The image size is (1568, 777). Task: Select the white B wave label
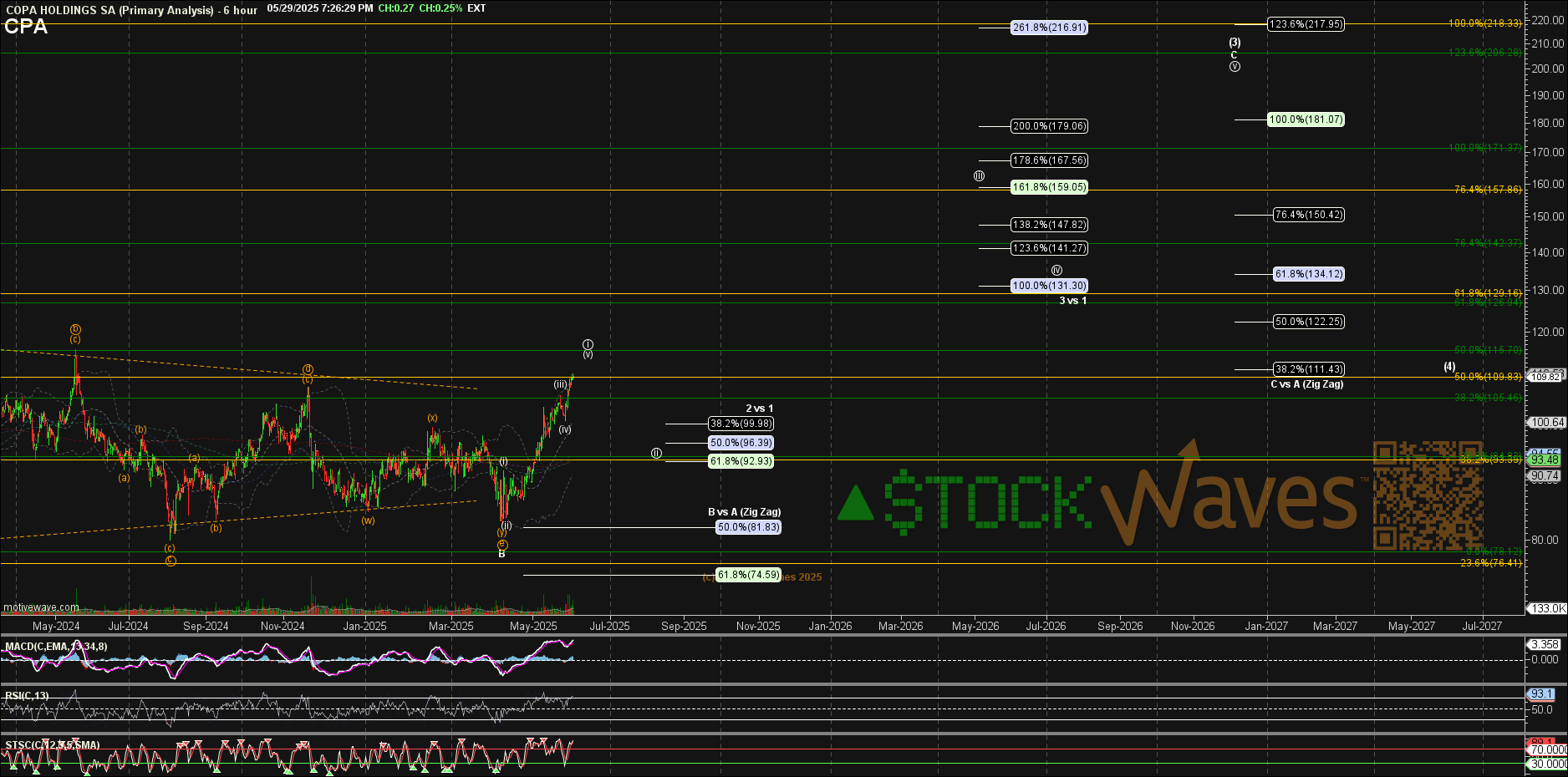501,554
